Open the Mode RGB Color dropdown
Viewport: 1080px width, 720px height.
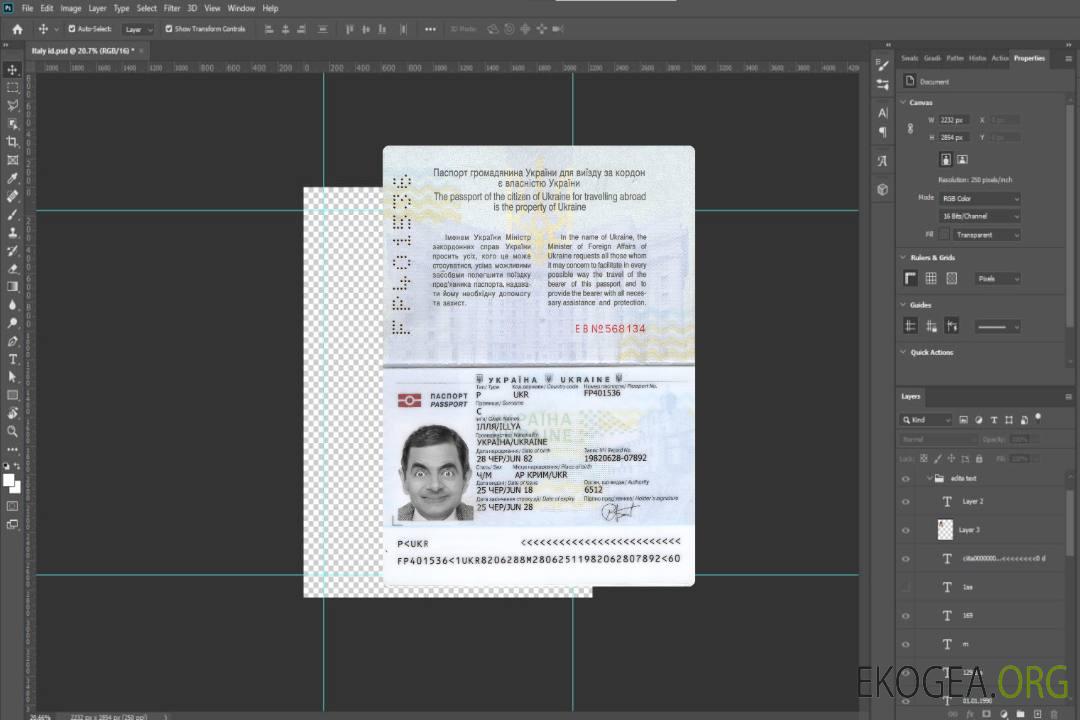(x=979, y=198)
